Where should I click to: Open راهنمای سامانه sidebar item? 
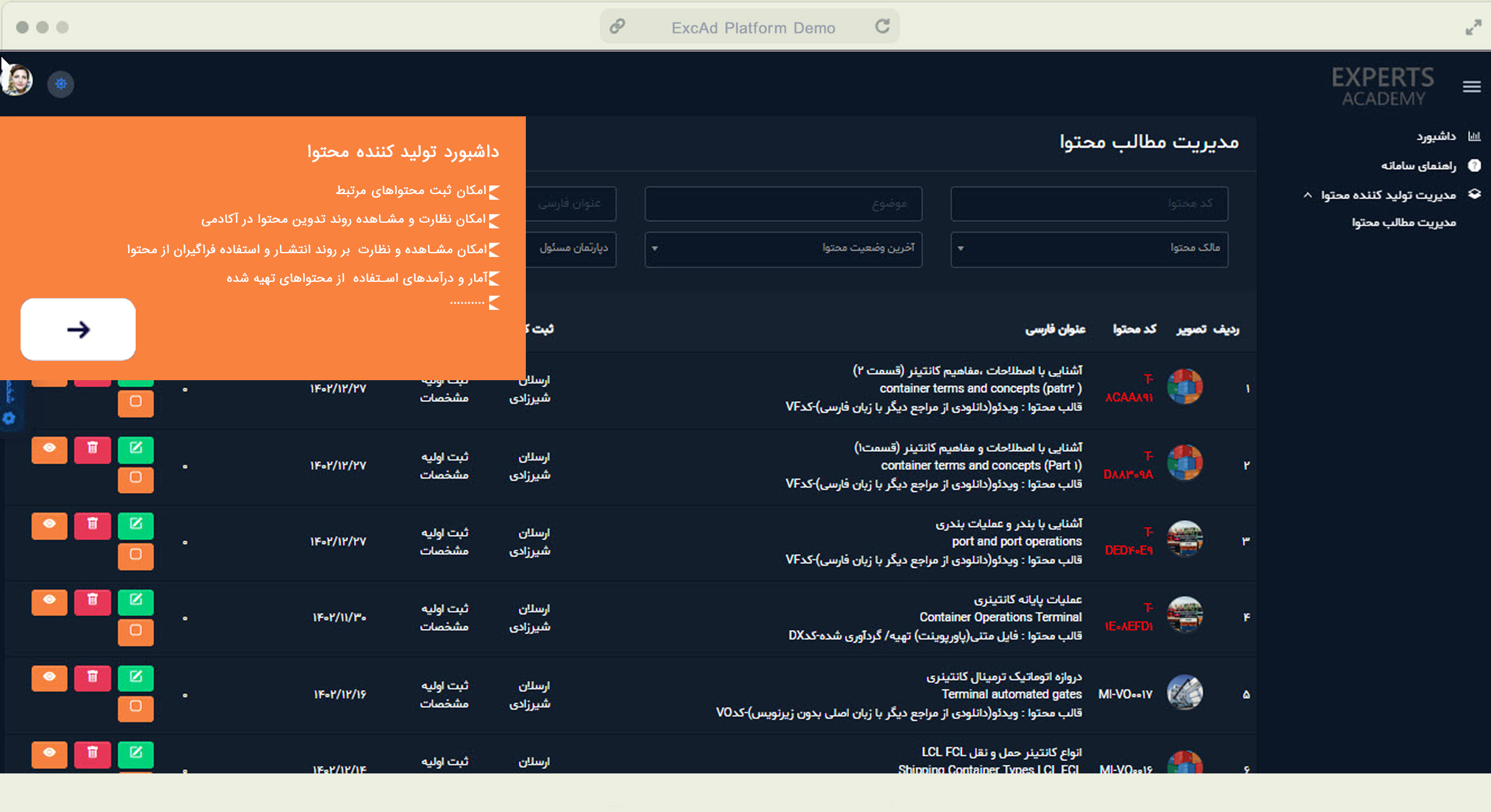1419,166
